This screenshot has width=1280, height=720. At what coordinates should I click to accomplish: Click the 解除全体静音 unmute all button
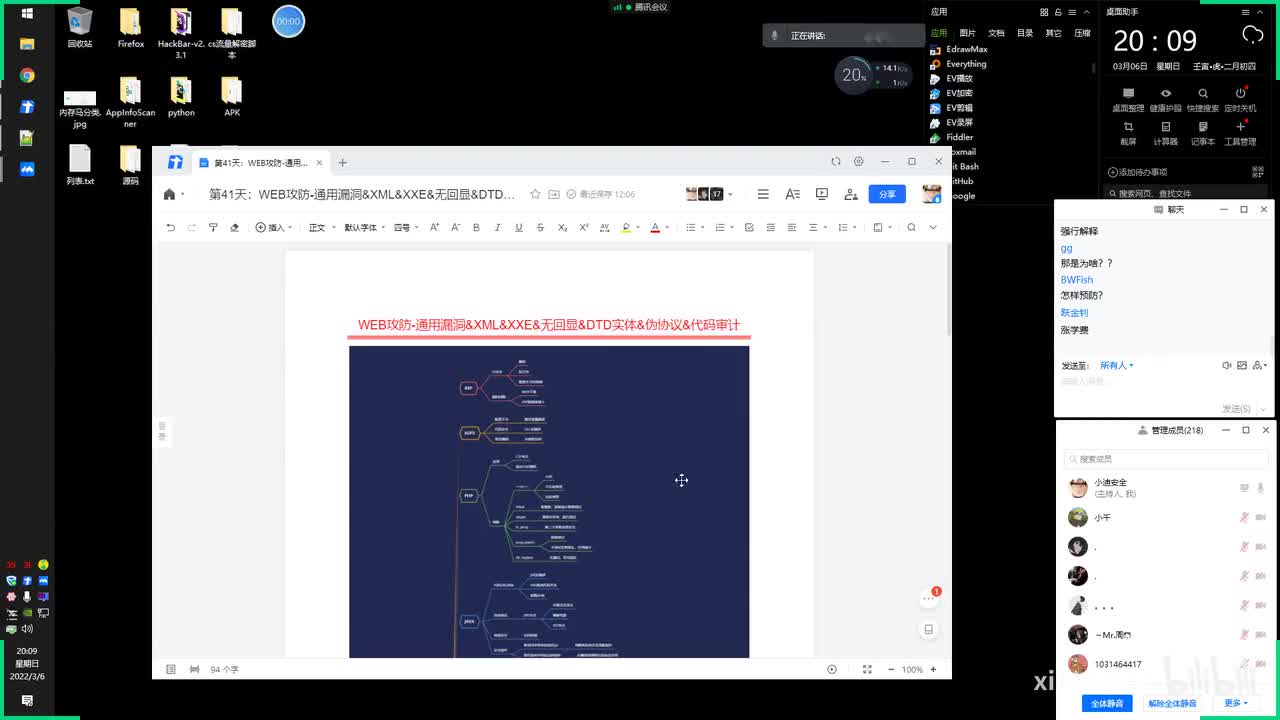[x=1172, y=703]
